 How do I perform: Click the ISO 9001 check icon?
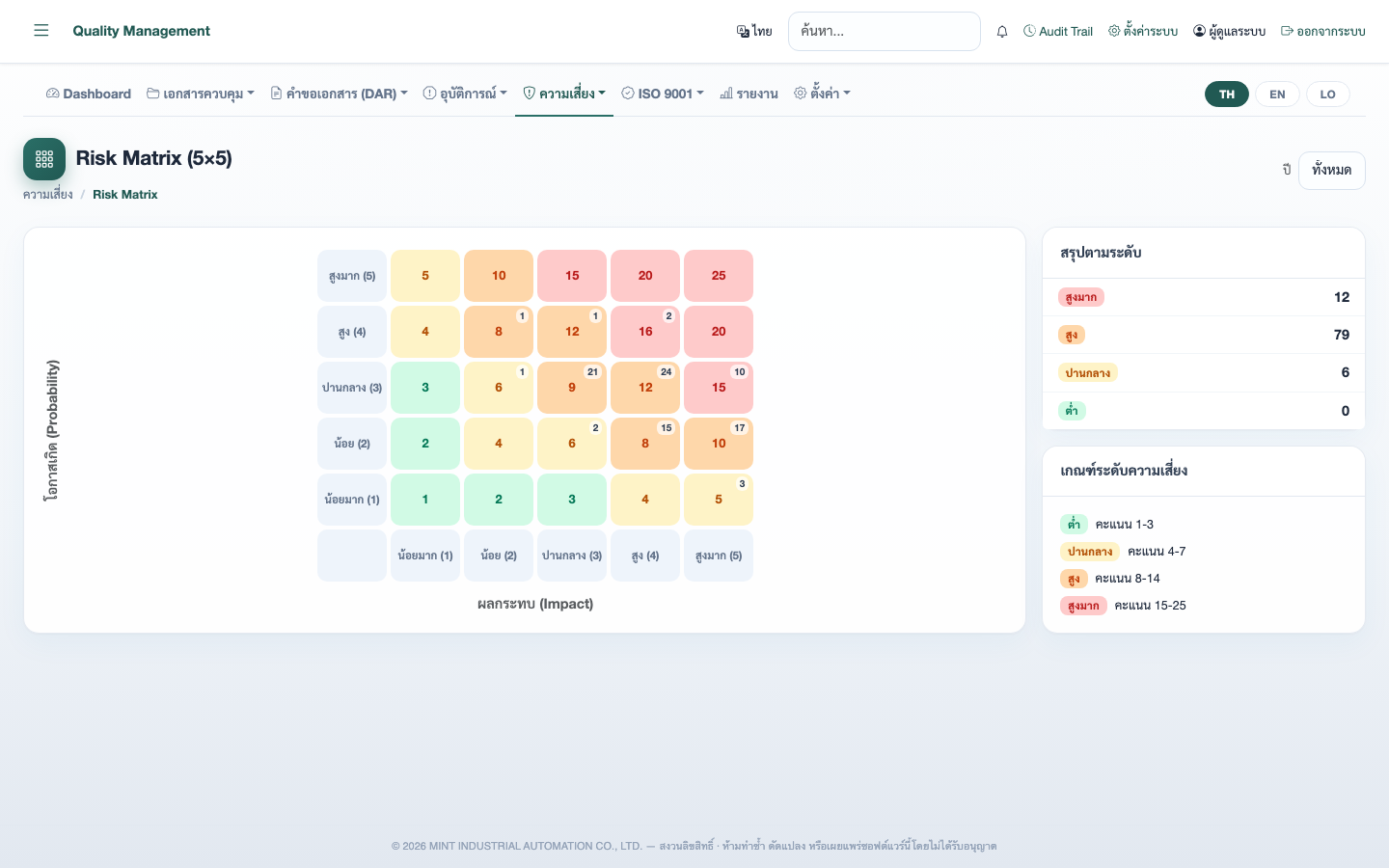click(x=628, y=94)
